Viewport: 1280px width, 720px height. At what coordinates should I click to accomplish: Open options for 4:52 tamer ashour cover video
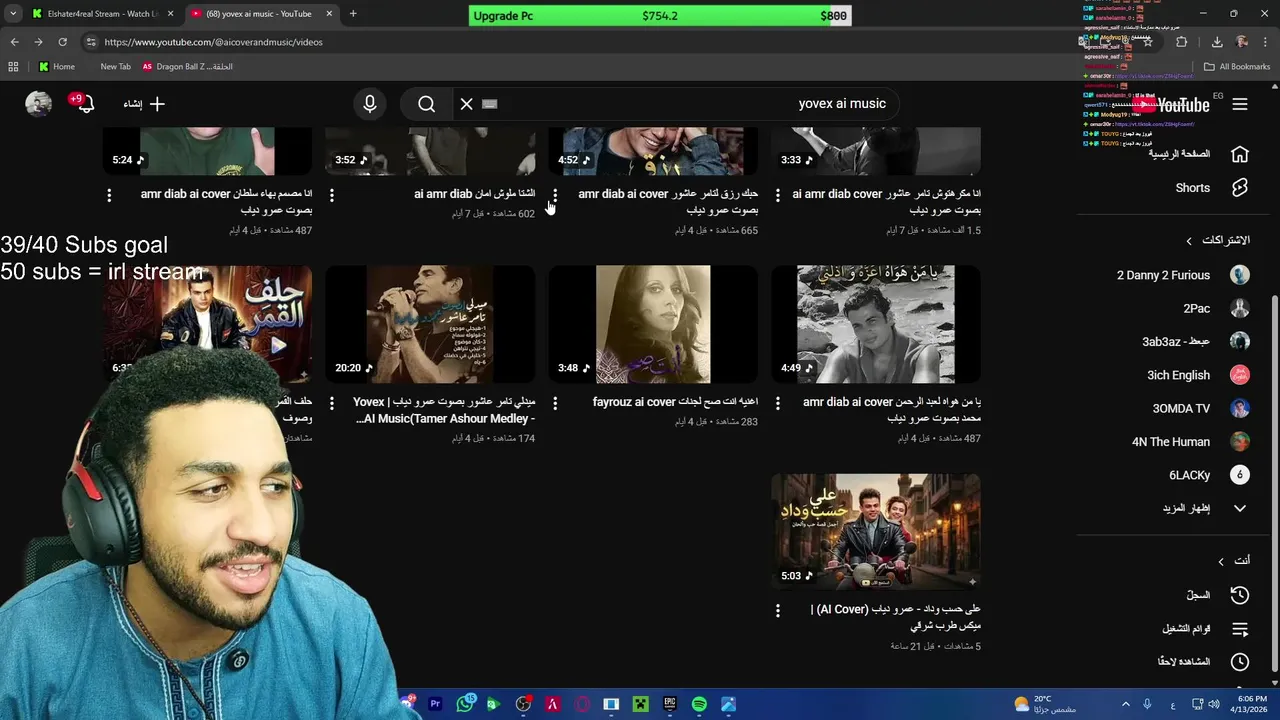[x=555, y=195]
